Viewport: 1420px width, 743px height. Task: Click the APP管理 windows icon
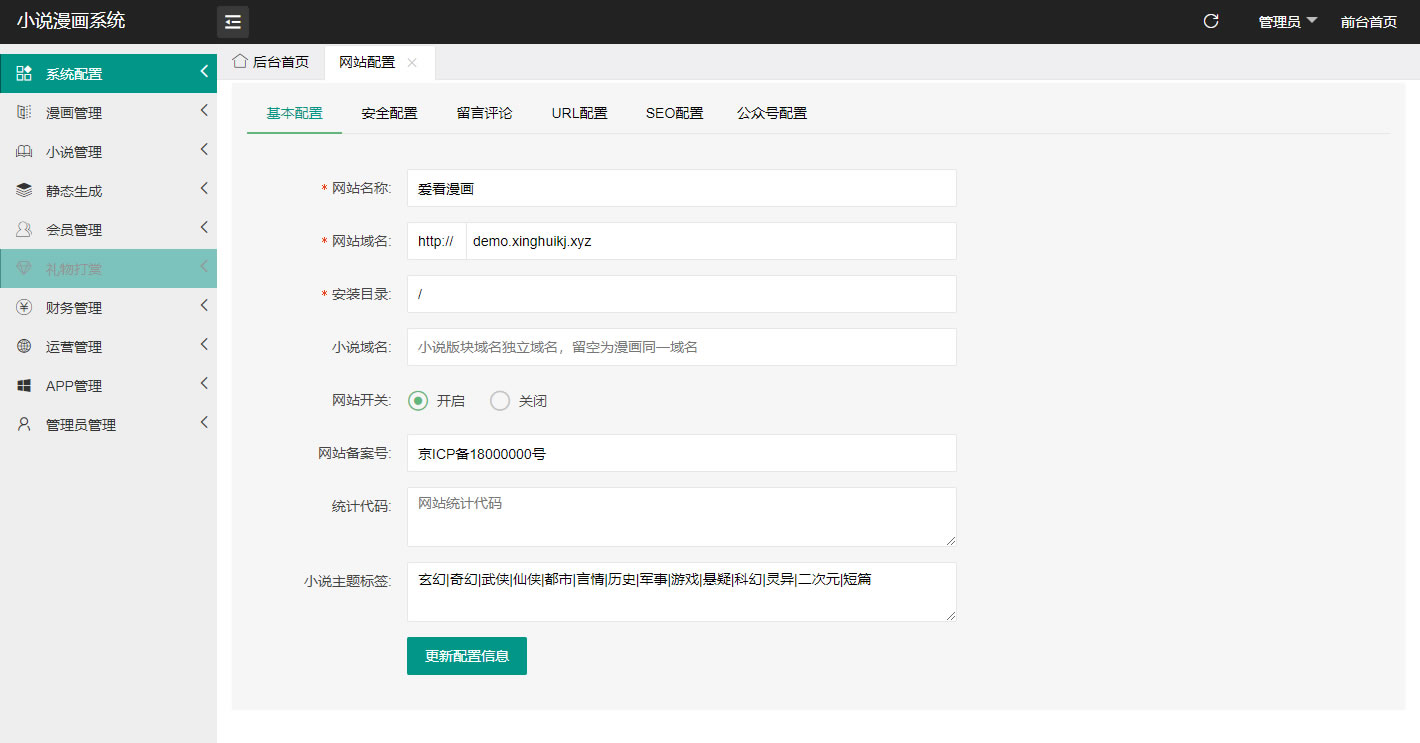coord(24,385)
